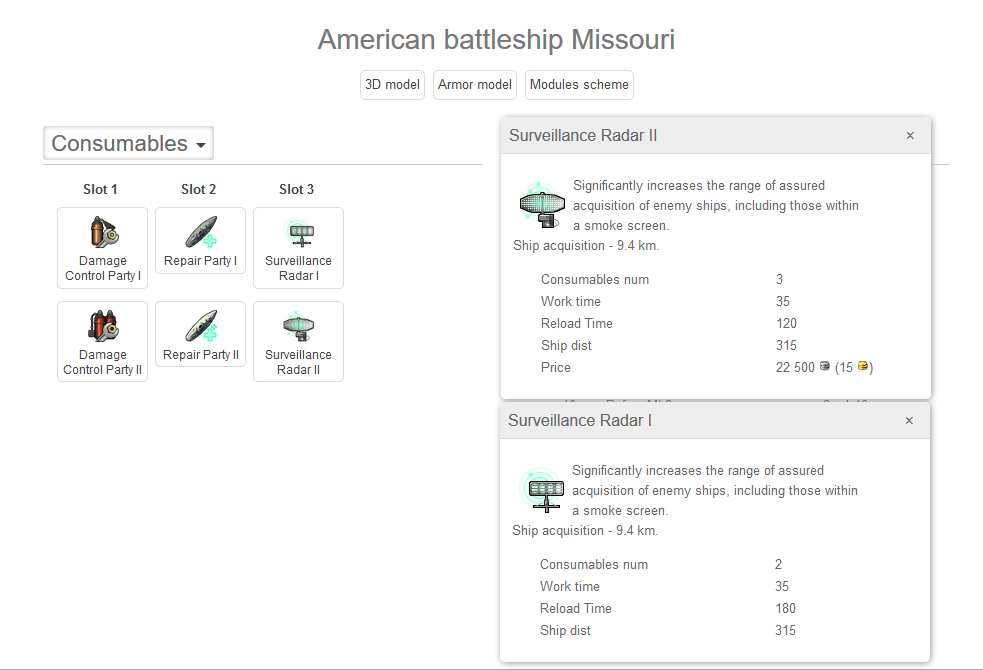Choose the Repair Party I consumable icon

(200, 232)
